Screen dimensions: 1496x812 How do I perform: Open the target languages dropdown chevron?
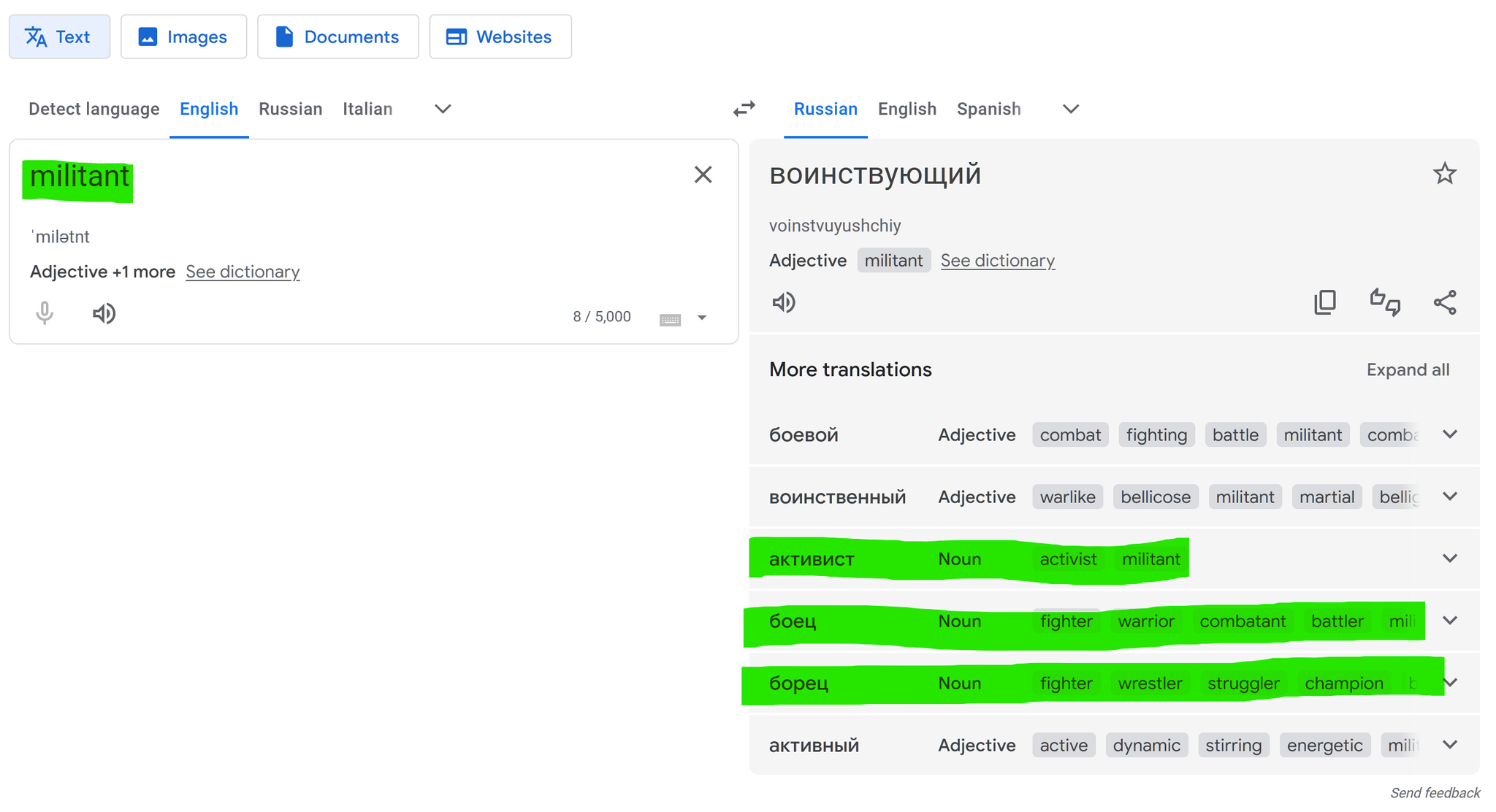(x=1070, y=109)
